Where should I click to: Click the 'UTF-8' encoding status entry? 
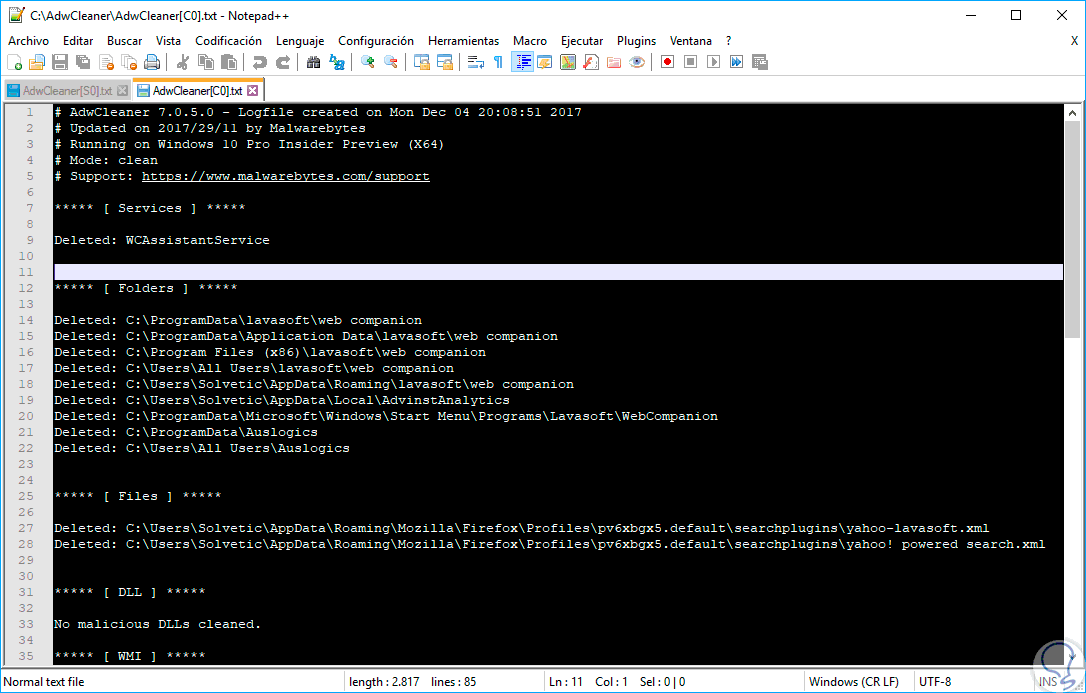coord(935,682)
